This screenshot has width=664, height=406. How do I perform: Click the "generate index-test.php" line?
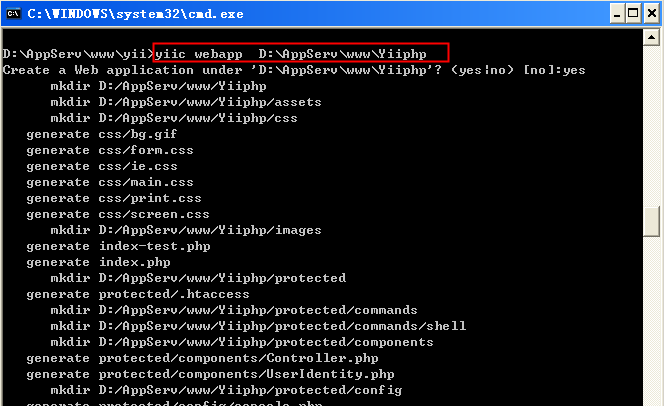tap(118, 246)
